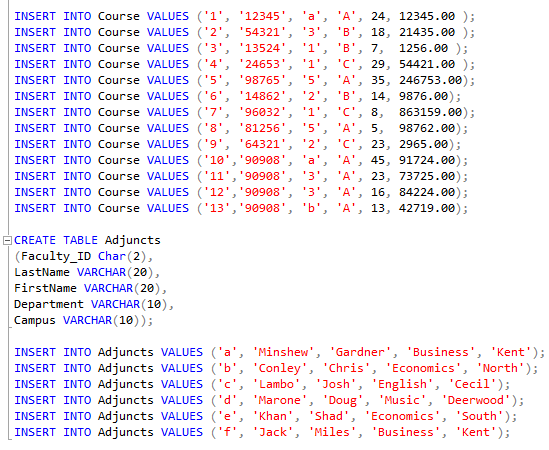Click the table name Adjuncts in CREATE TABLE

(x=133, y=241)
